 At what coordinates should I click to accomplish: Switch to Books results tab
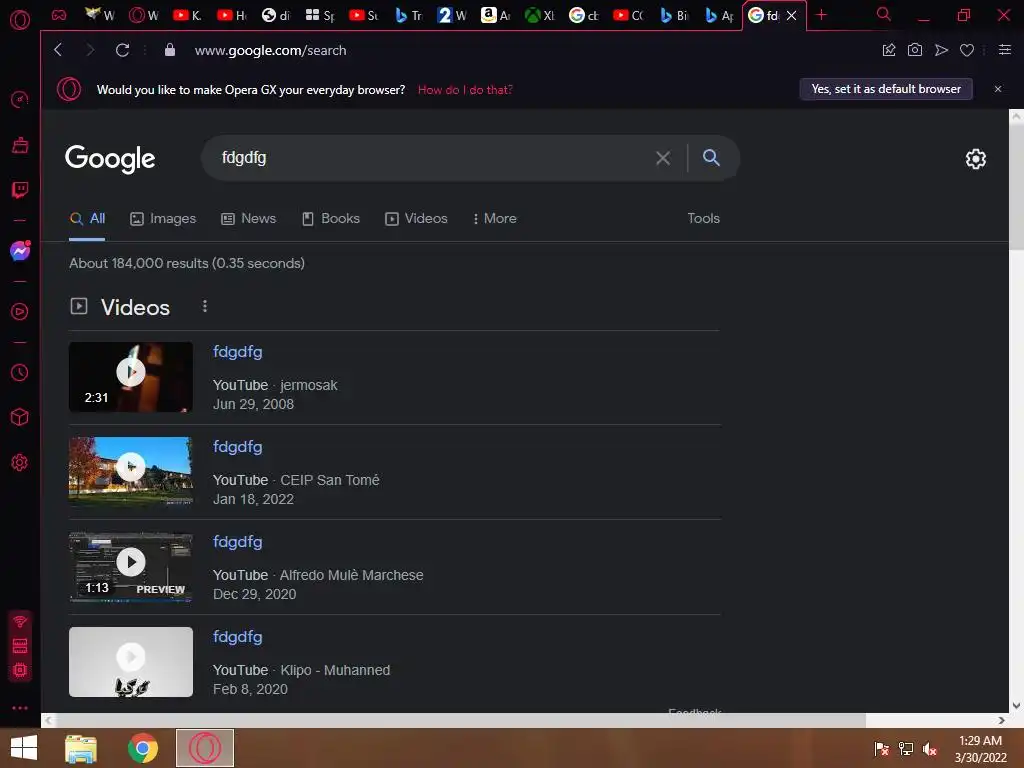click(331, 219)
